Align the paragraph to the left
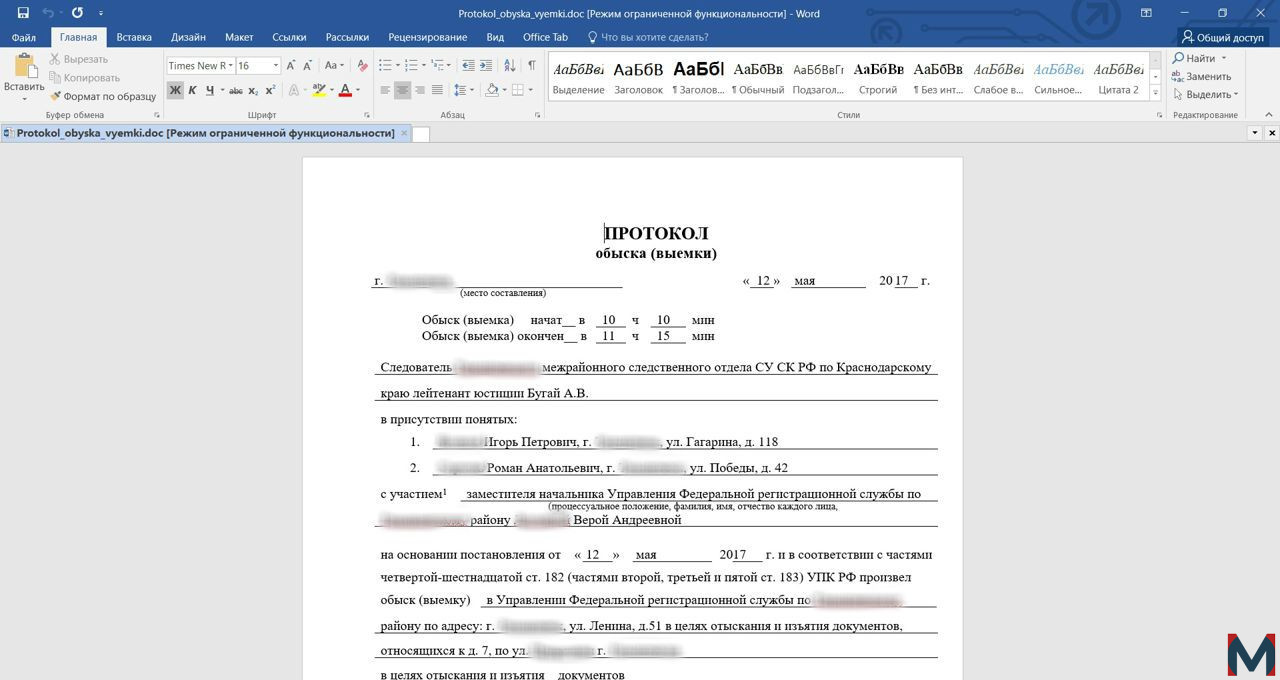Viewport: 1280px width, 680px height. [x=385, y=90]
